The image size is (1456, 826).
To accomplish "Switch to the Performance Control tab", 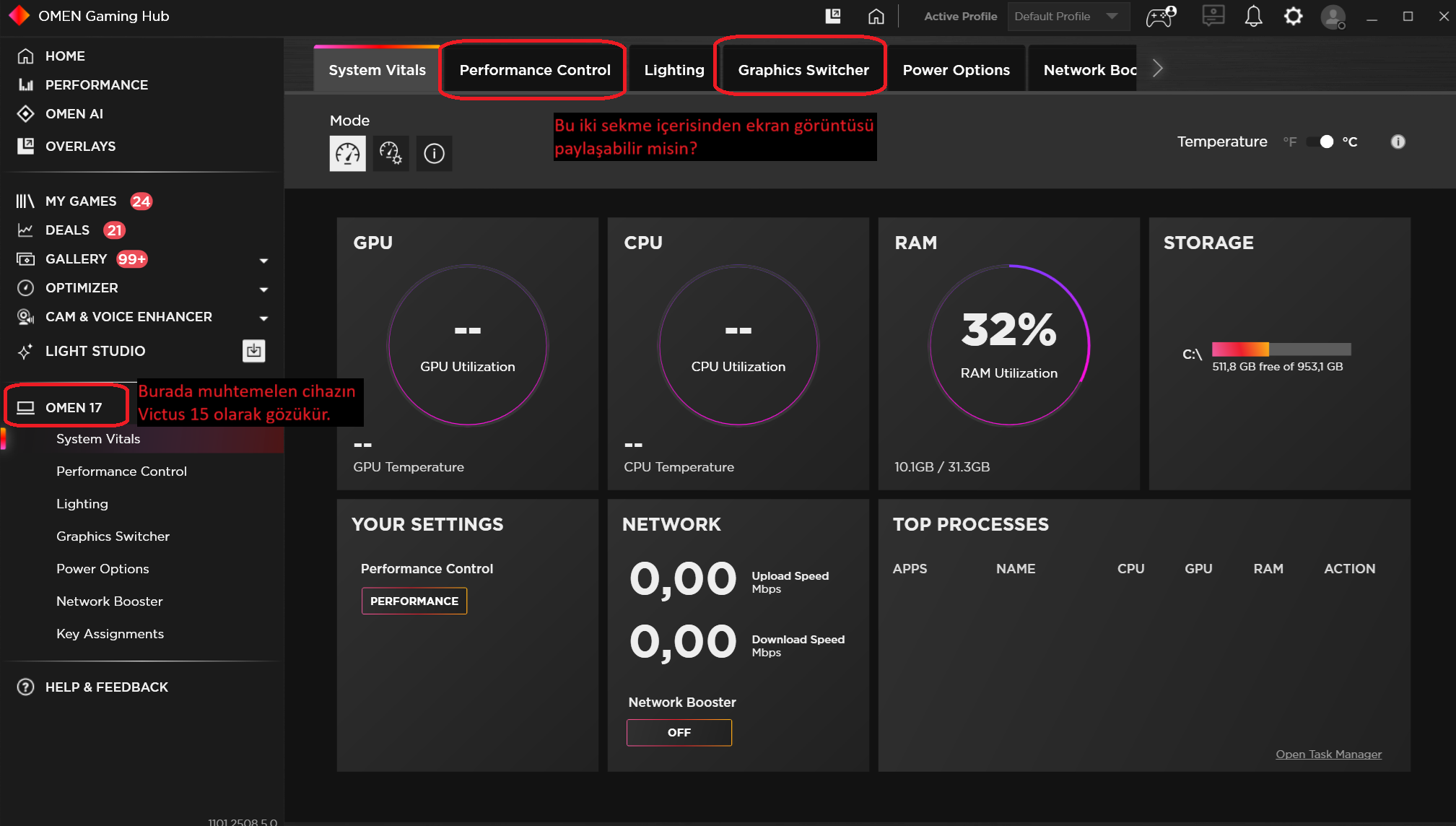I will pos(534,69).
